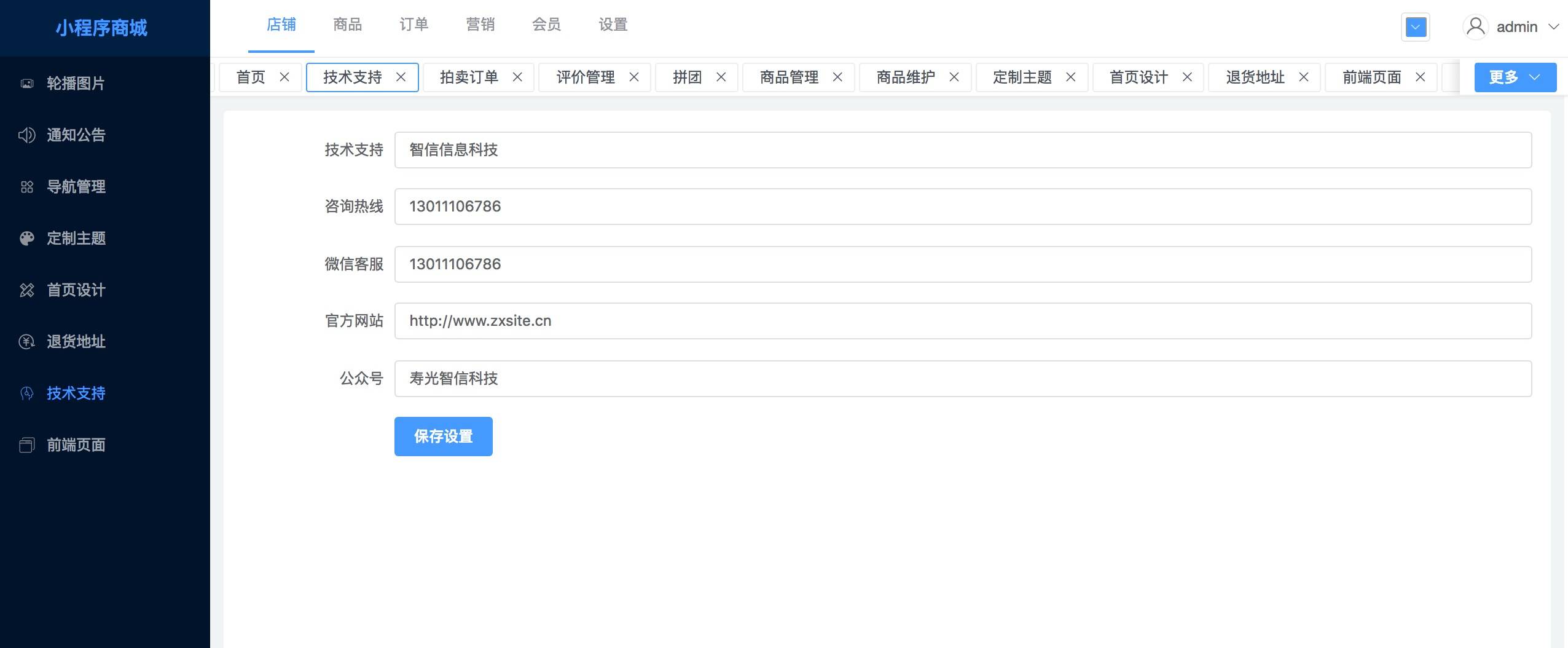The height and width of the screenshot is (648, 1568).
Task: Open 定制主题 in the sidebar
Action: coord(105,238)
